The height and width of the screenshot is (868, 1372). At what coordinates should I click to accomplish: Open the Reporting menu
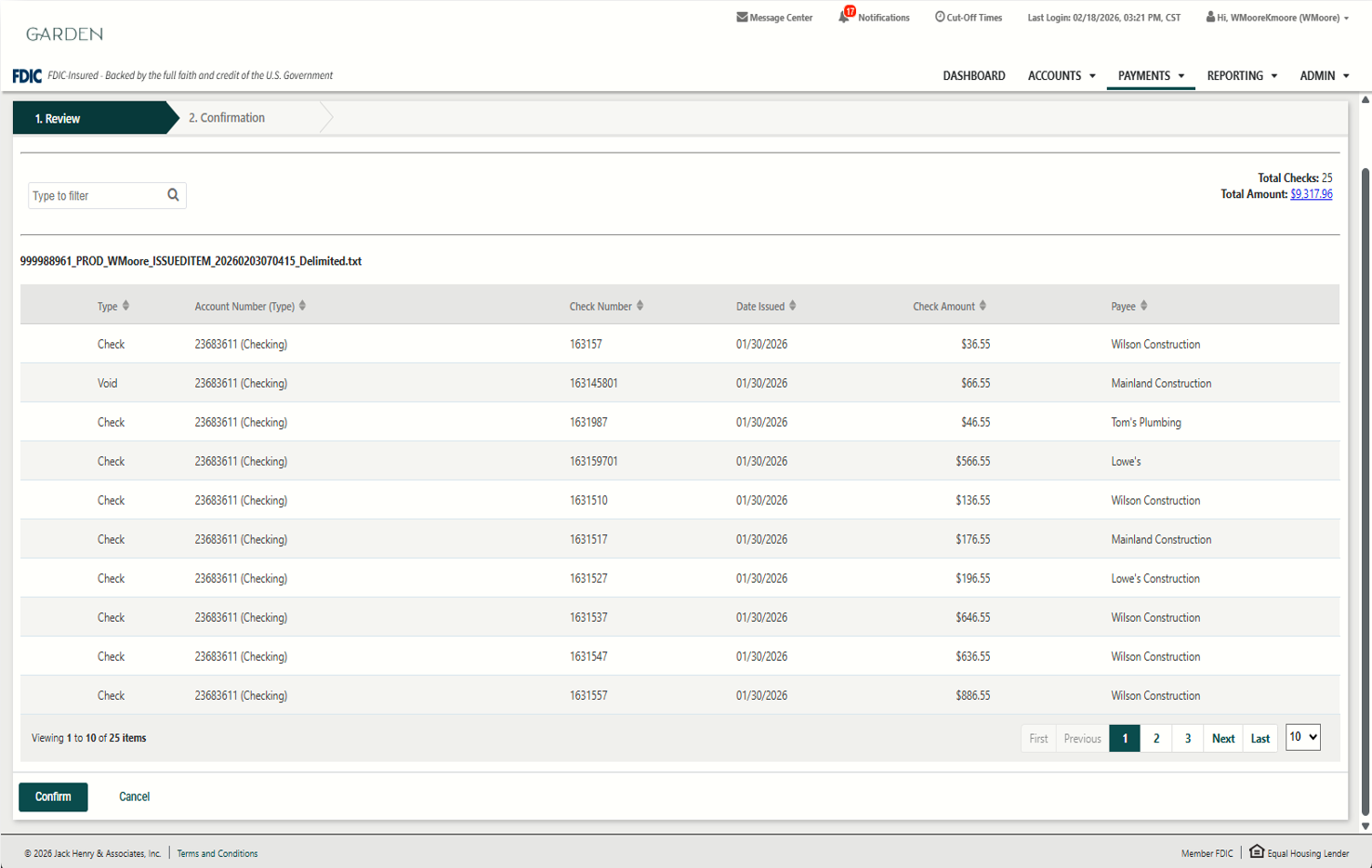(x=1242, y=76)
